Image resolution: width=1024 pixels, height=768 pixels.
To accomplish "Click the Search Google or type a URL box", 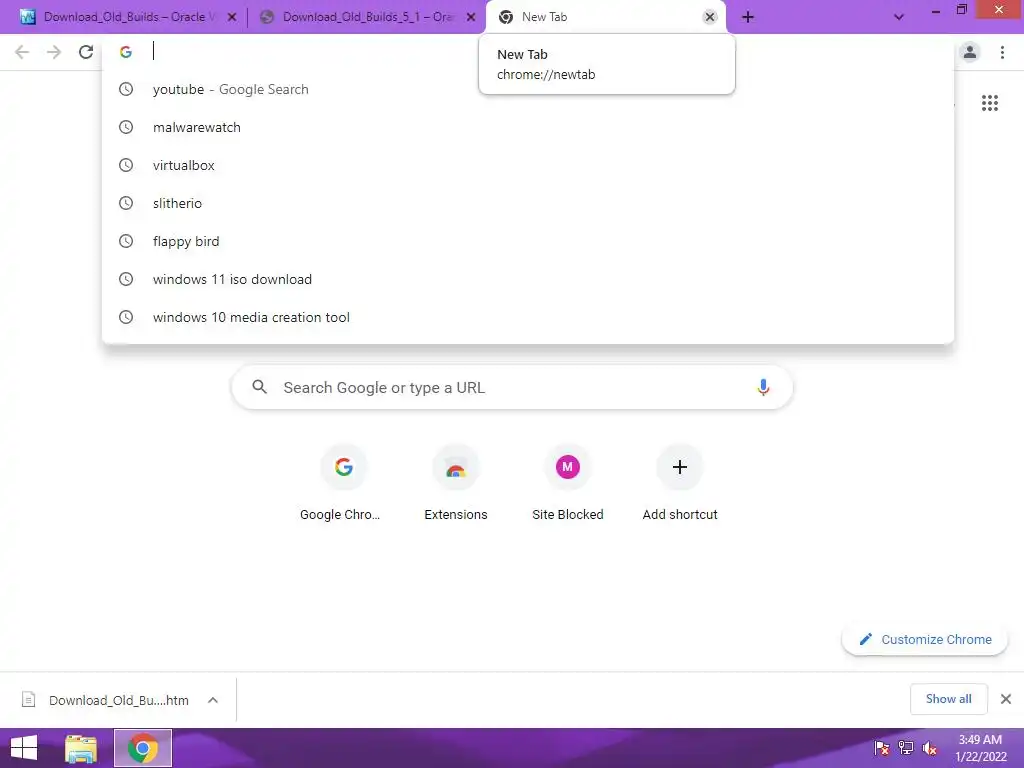I will click(512, 387).
